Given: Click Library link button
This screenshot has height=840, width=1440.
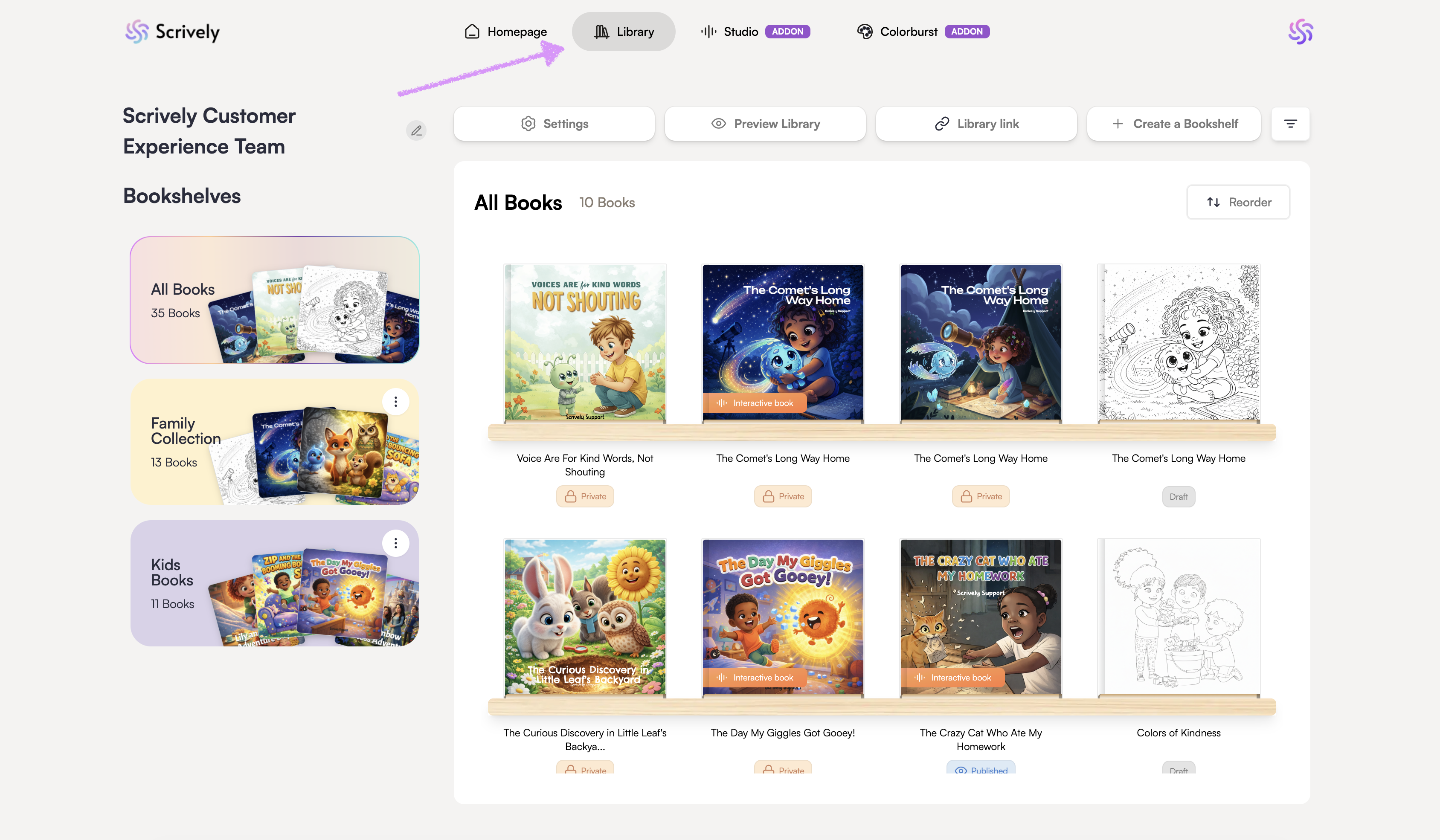Looking at the screenshot, I should coord(976,123).
